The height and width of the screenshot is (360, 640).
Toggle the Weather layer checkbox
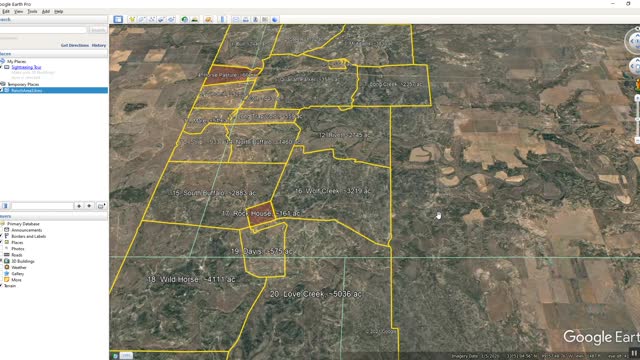click(1, 267)
